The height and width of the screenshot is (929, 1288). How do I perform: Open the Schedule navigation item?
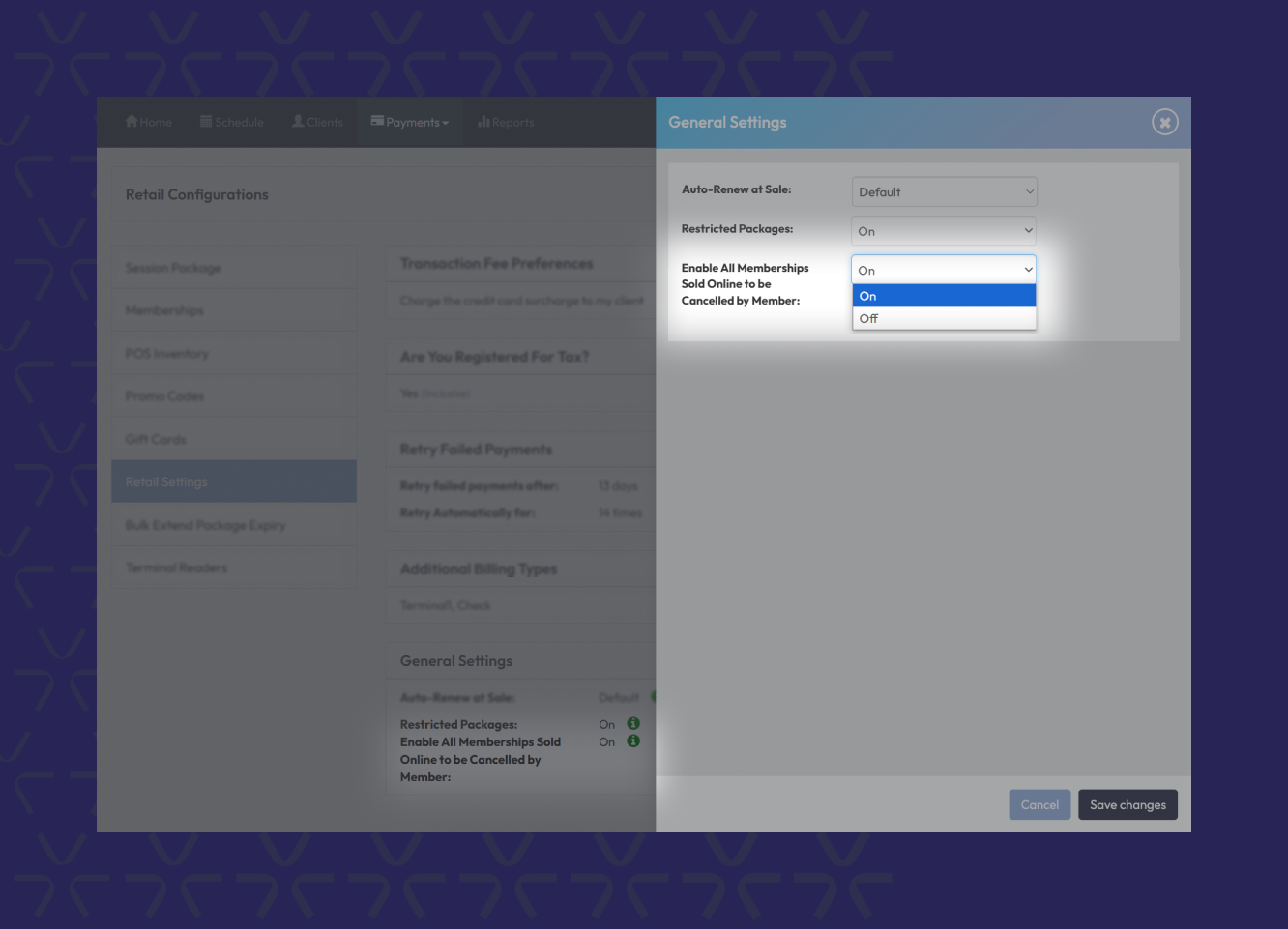click(232, 123)
